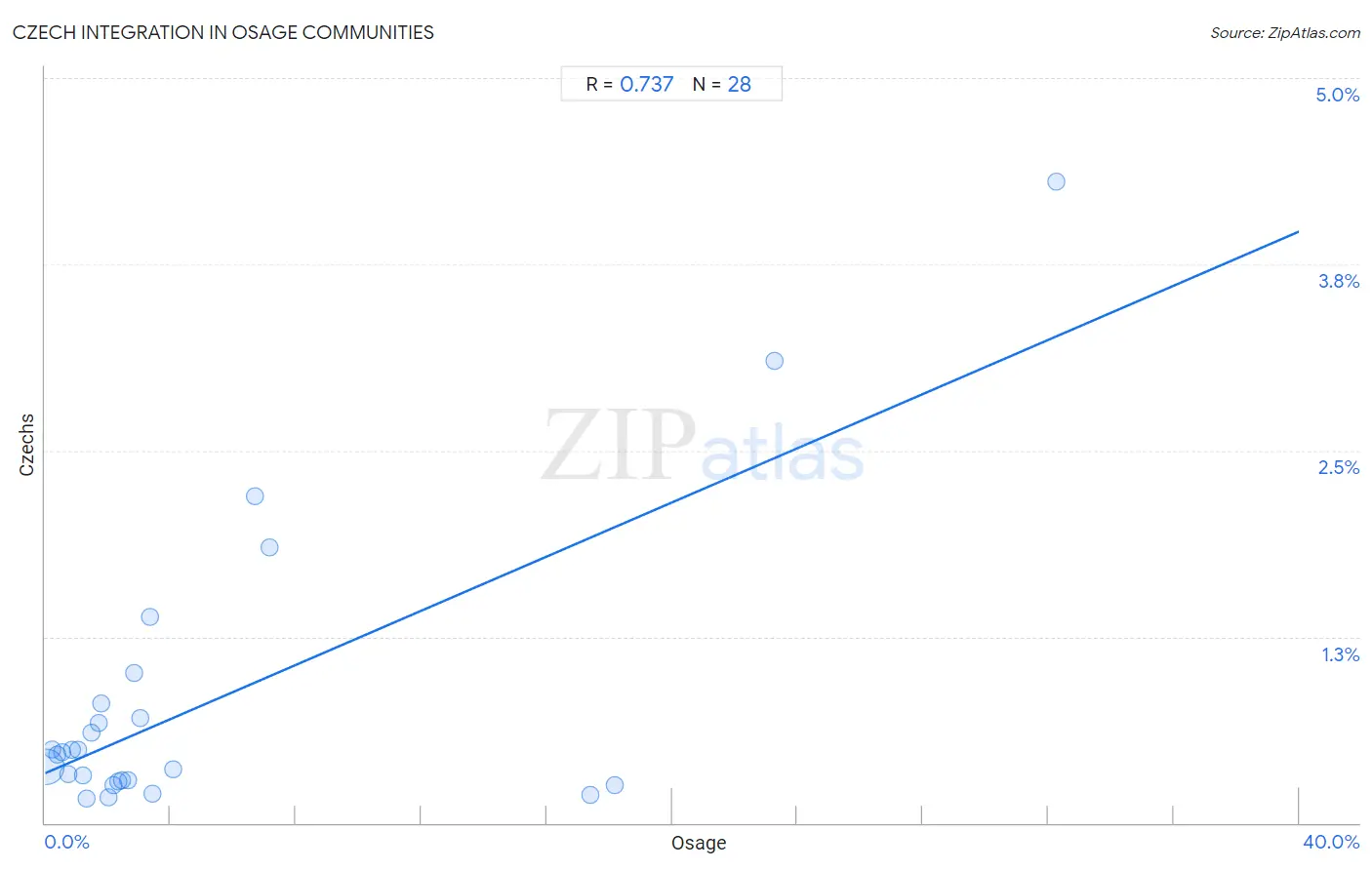The height and width of the screenshot is (870, 1372).
Task: Click the Osage x-axis label
Action: click(699, 843)
